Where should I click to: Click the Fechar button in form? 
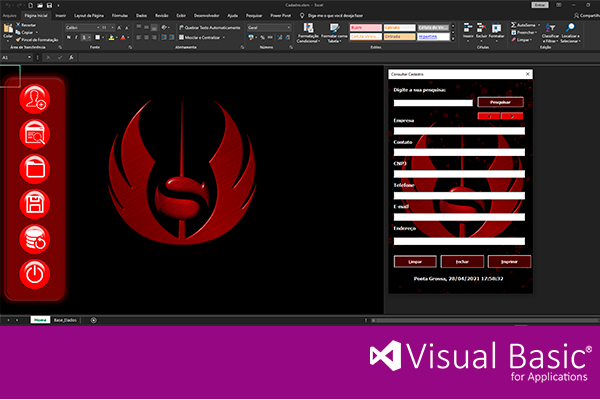462,262
